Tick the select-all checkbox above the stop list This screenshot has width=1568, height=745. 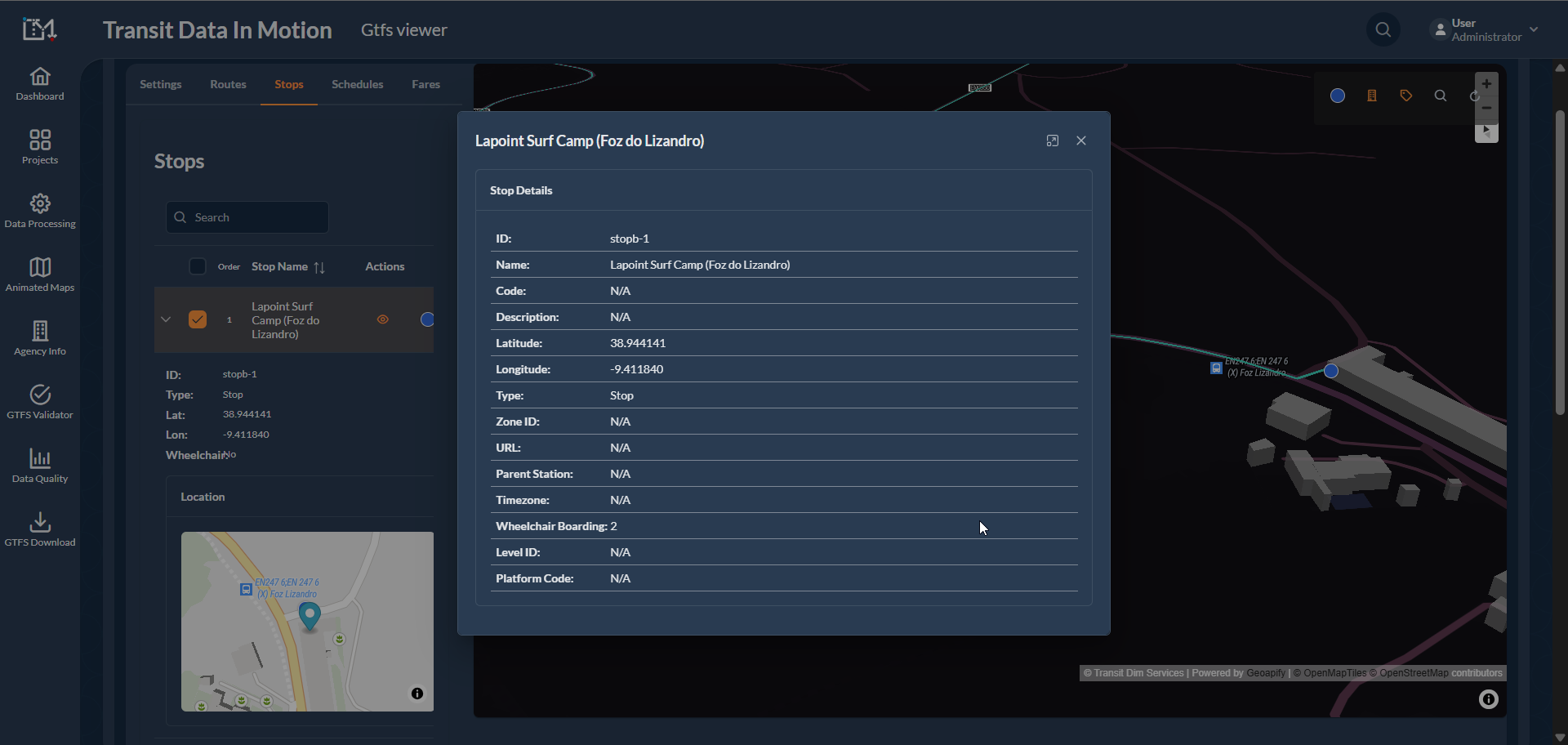coord(197,266)
